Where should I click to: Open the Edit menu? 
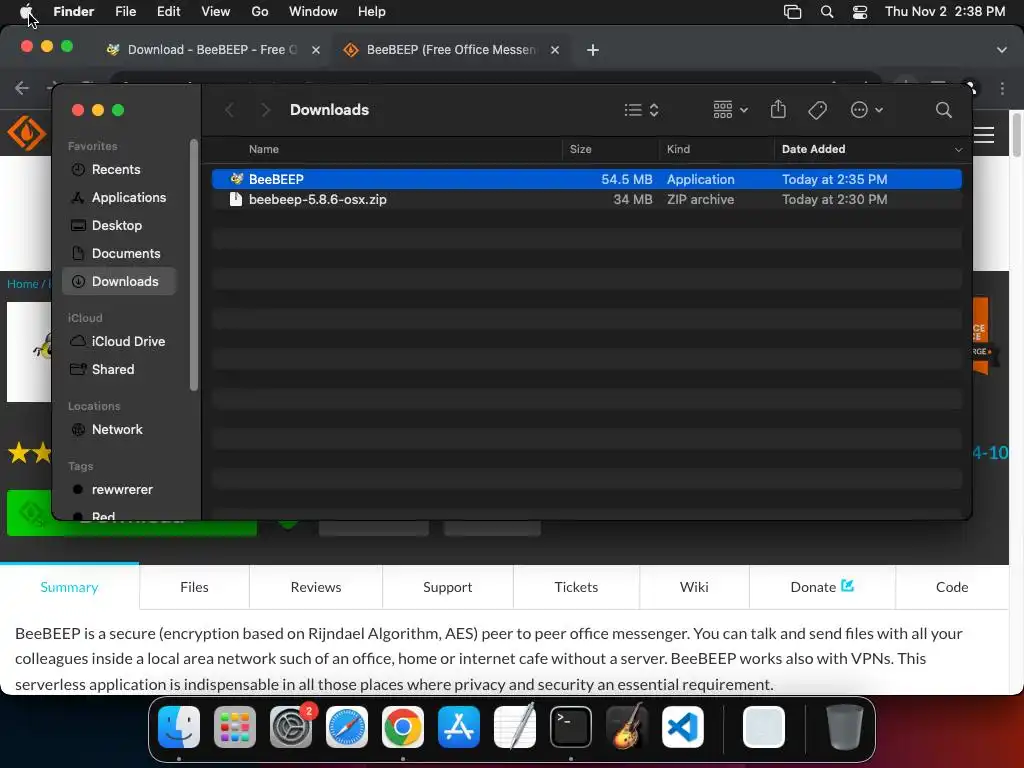[x=168, y=12]
